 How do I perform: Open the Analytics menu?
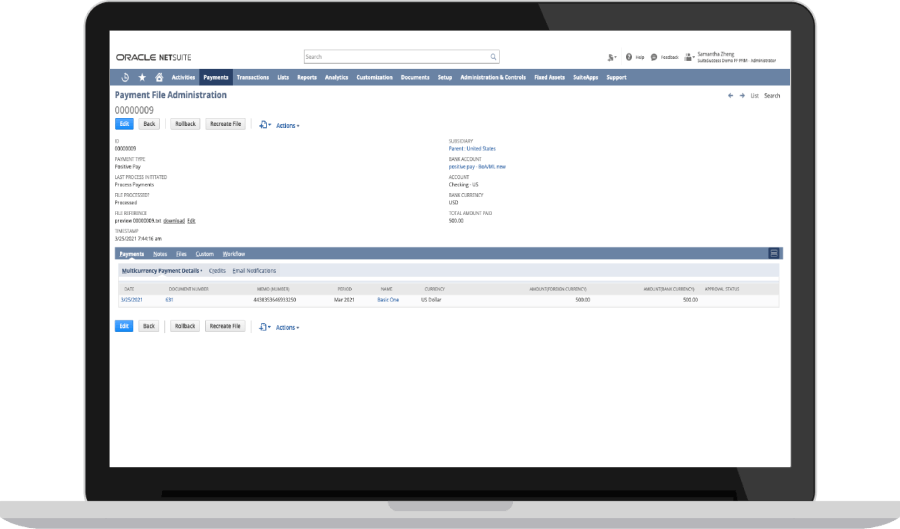336,77
